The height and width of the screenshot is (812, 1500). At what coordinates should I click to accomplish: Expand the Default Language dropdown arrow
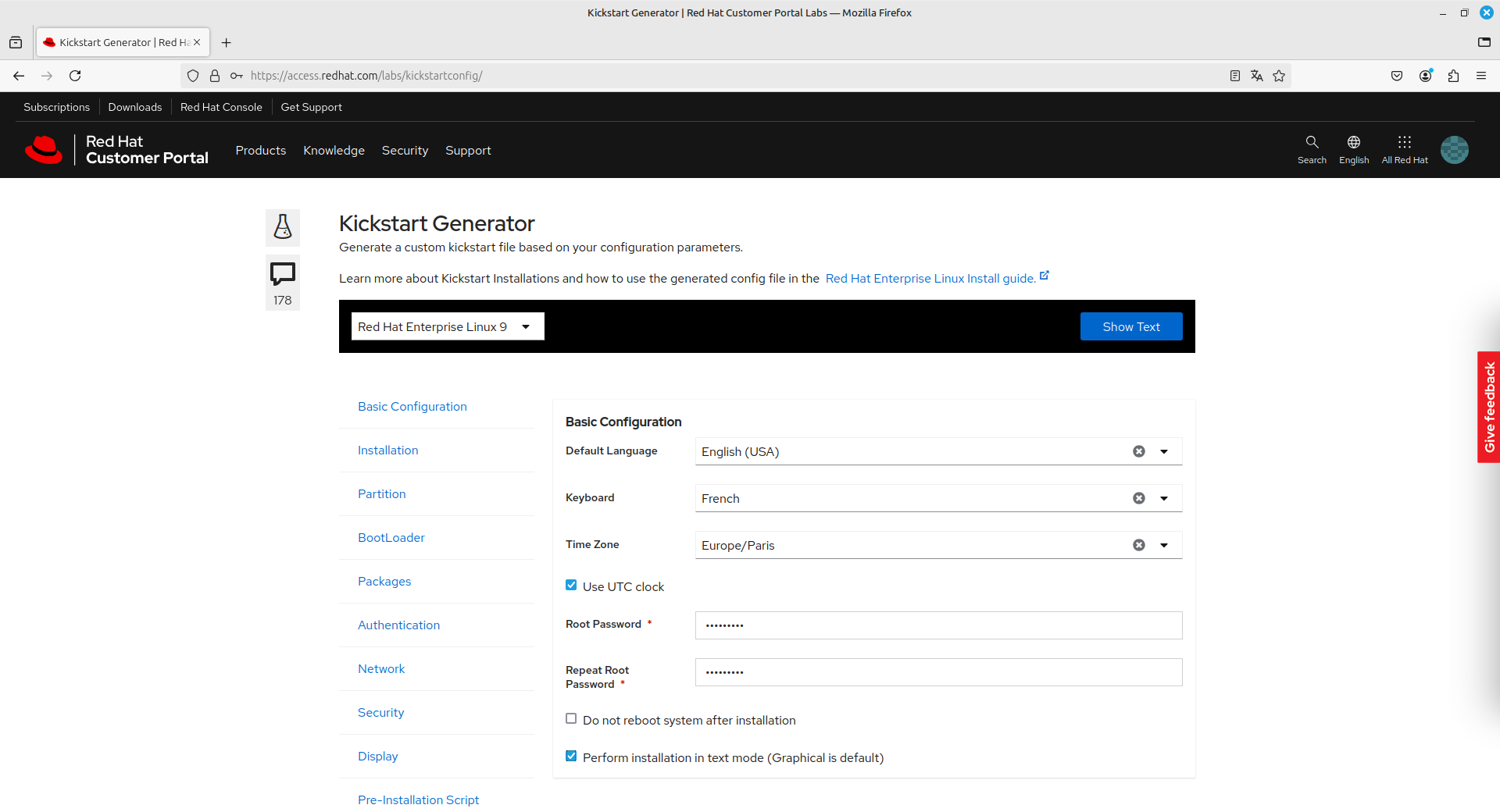click(x=1164, y=451)
